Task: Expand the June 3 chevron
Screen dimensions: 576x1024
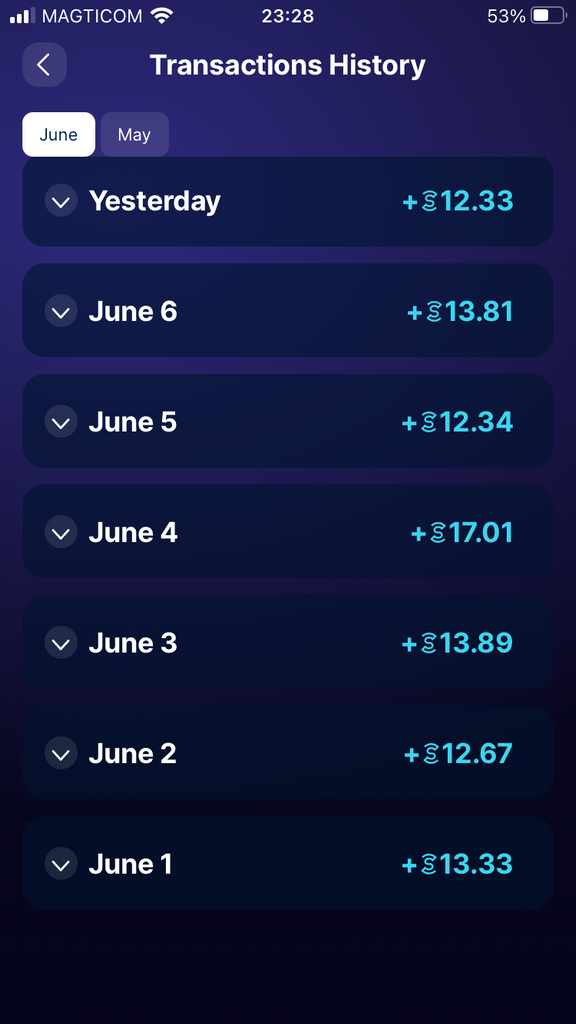Action: [x=61, y=643]
